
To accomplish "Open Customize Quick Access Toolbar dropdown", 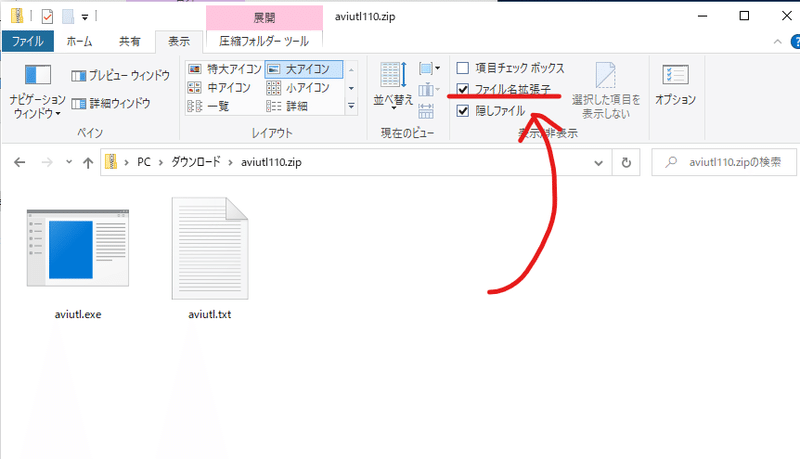I will [85, 17].
